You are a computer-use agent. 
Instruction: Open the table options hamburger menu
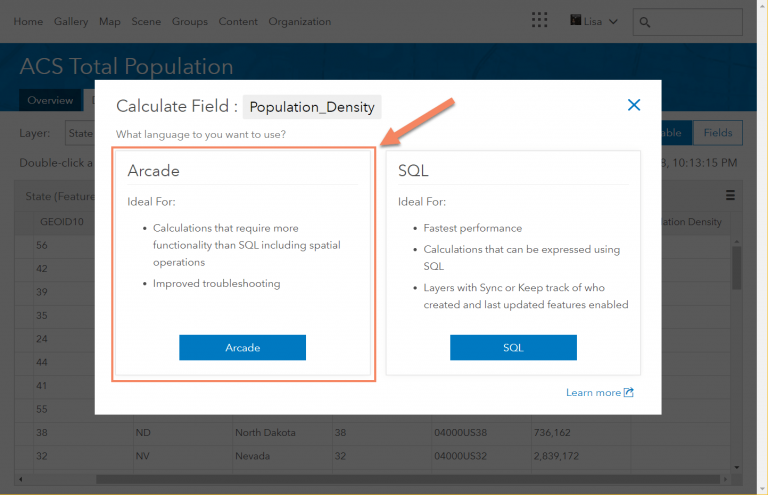[x=730, y=195]
